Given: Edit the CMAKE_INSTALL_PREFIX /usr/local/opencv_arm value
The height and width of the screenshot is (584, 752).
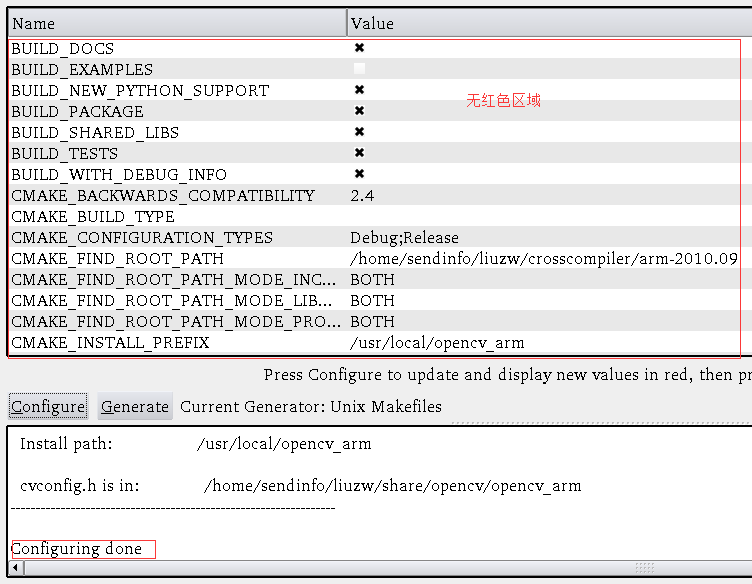Looking at the screenshot, I should click(x=437, y=343).
